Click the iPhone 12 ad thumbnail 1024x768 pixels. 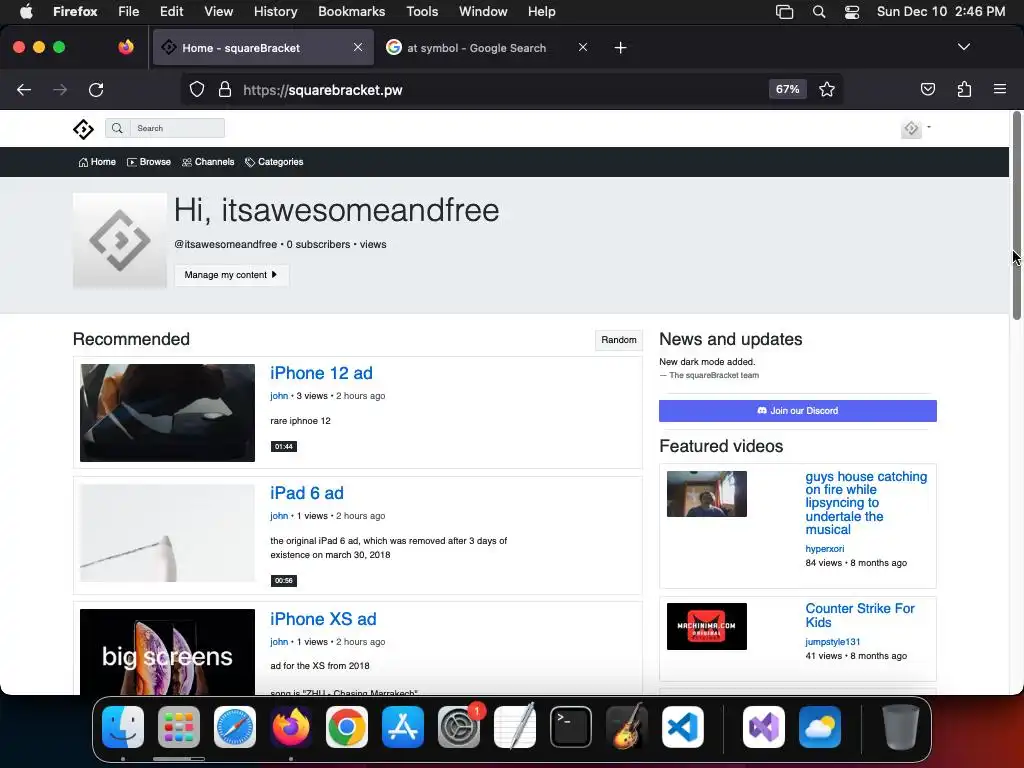[167, 413]
